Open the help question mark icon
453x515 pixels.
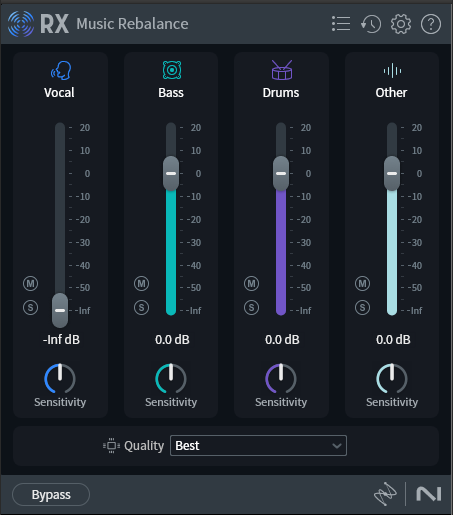(x=431, y=24)
